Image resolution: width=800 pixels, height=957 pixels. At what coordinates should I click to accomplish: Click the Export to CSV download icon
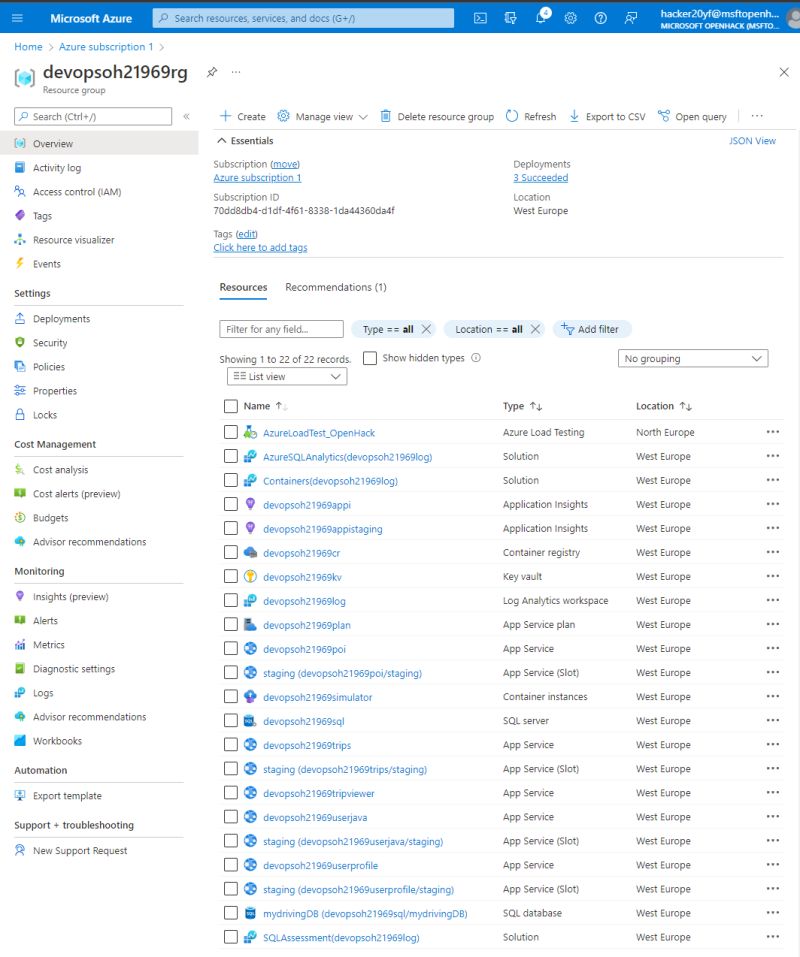pyautogui.click(x=574, y=116)
